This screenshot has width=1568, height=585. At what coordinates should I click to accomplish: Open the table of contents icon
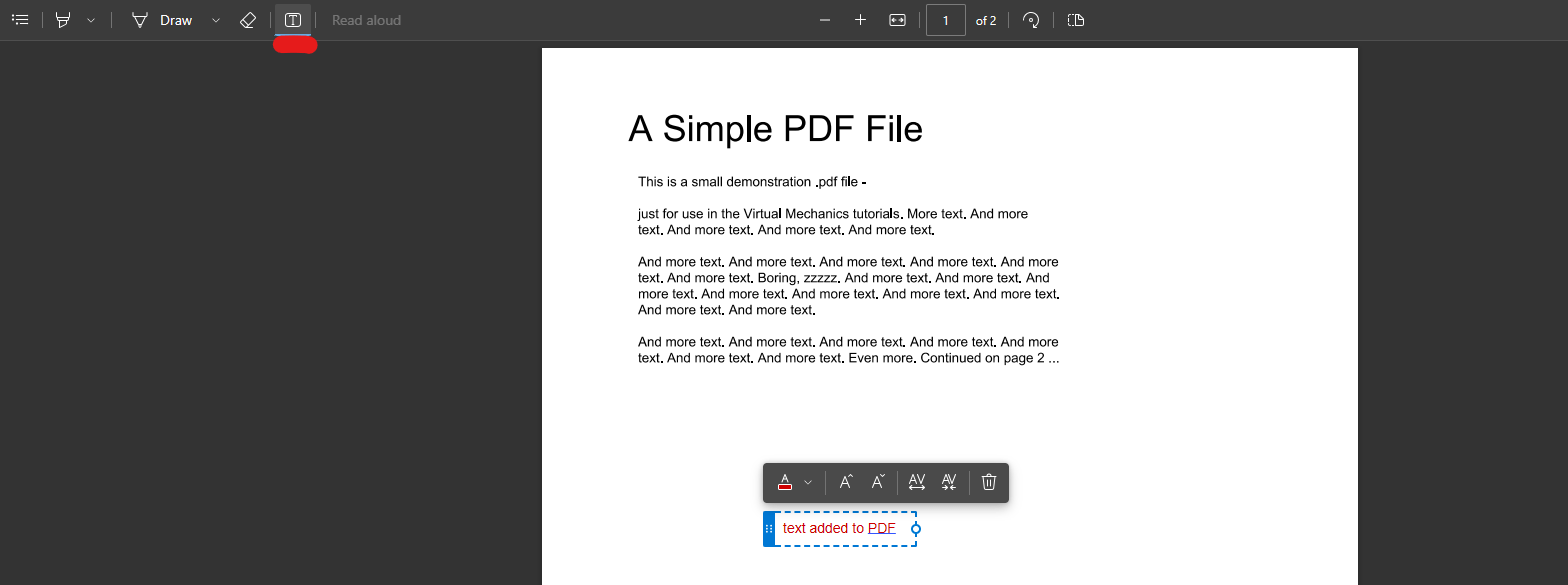click(20, 20)
